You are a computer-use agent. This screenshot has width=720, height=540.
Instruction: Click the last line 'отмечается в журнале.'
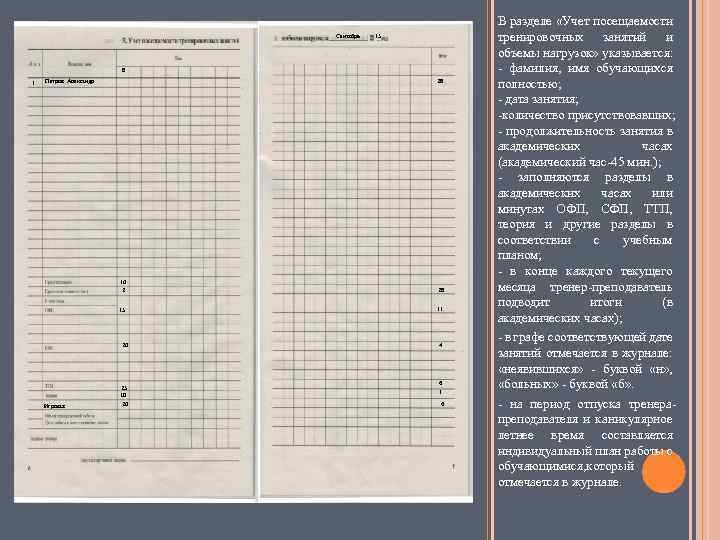[560, 483]
